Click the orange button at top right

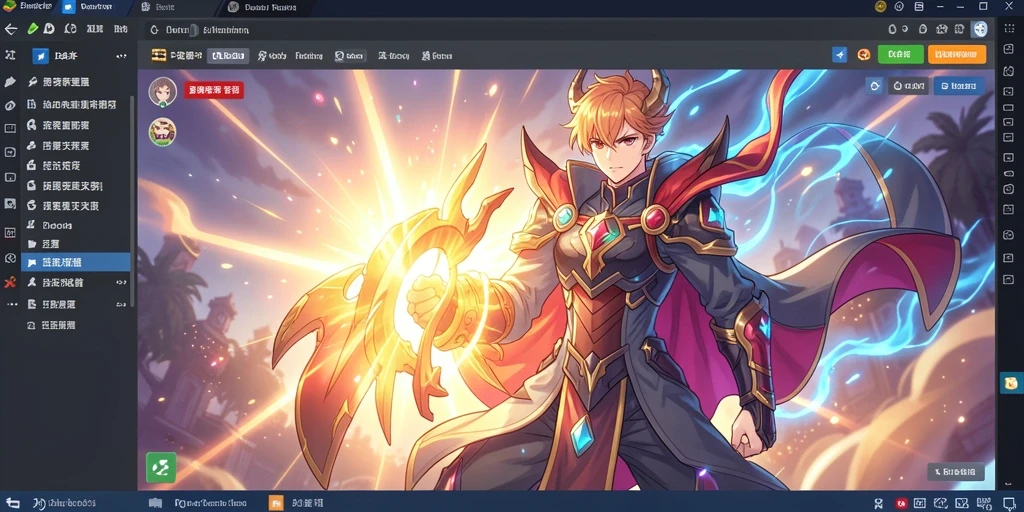click(957, 54)
